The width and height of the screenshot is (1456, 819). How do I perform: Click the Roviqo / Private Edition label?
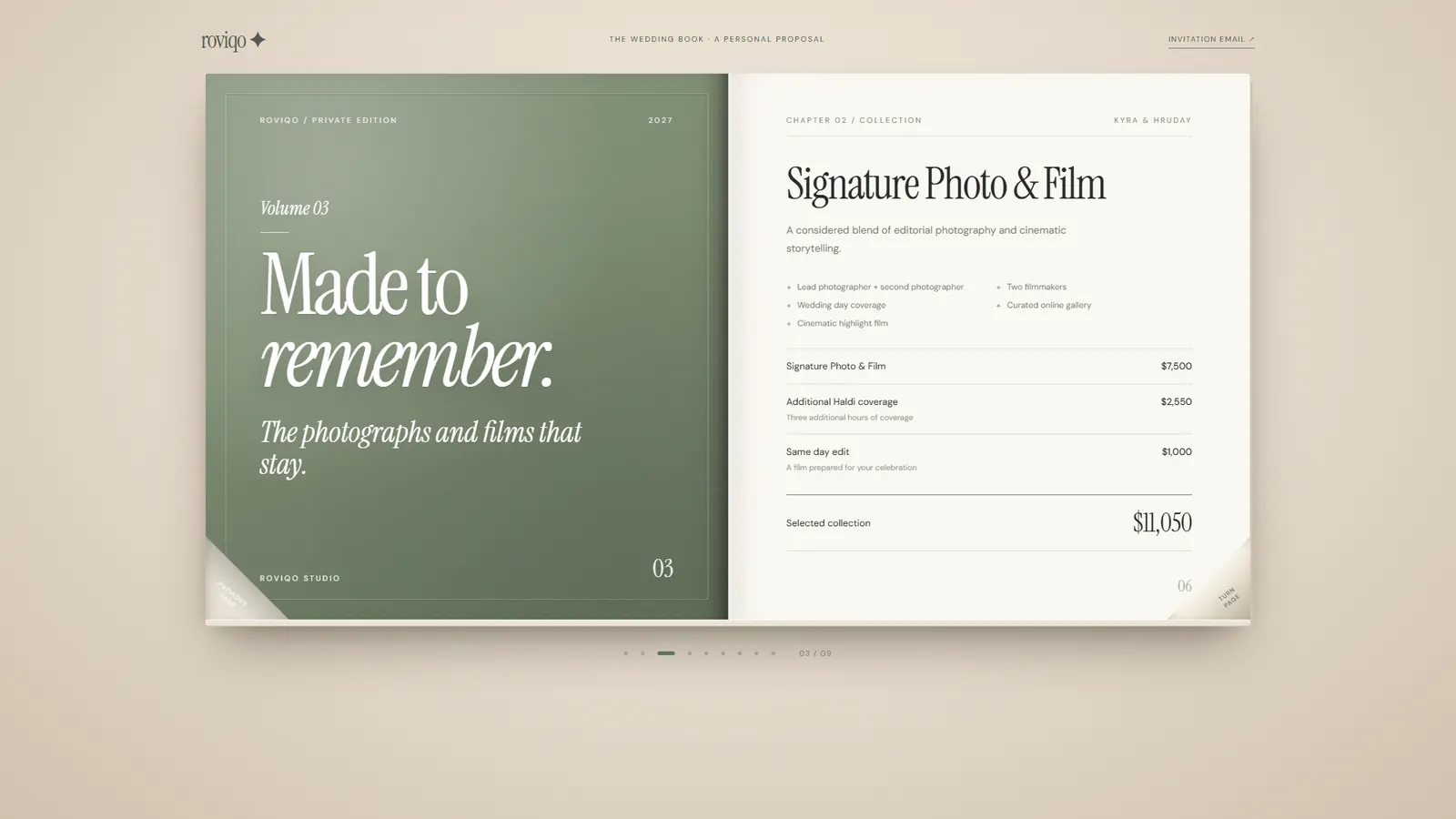click(x=329, y=120)
